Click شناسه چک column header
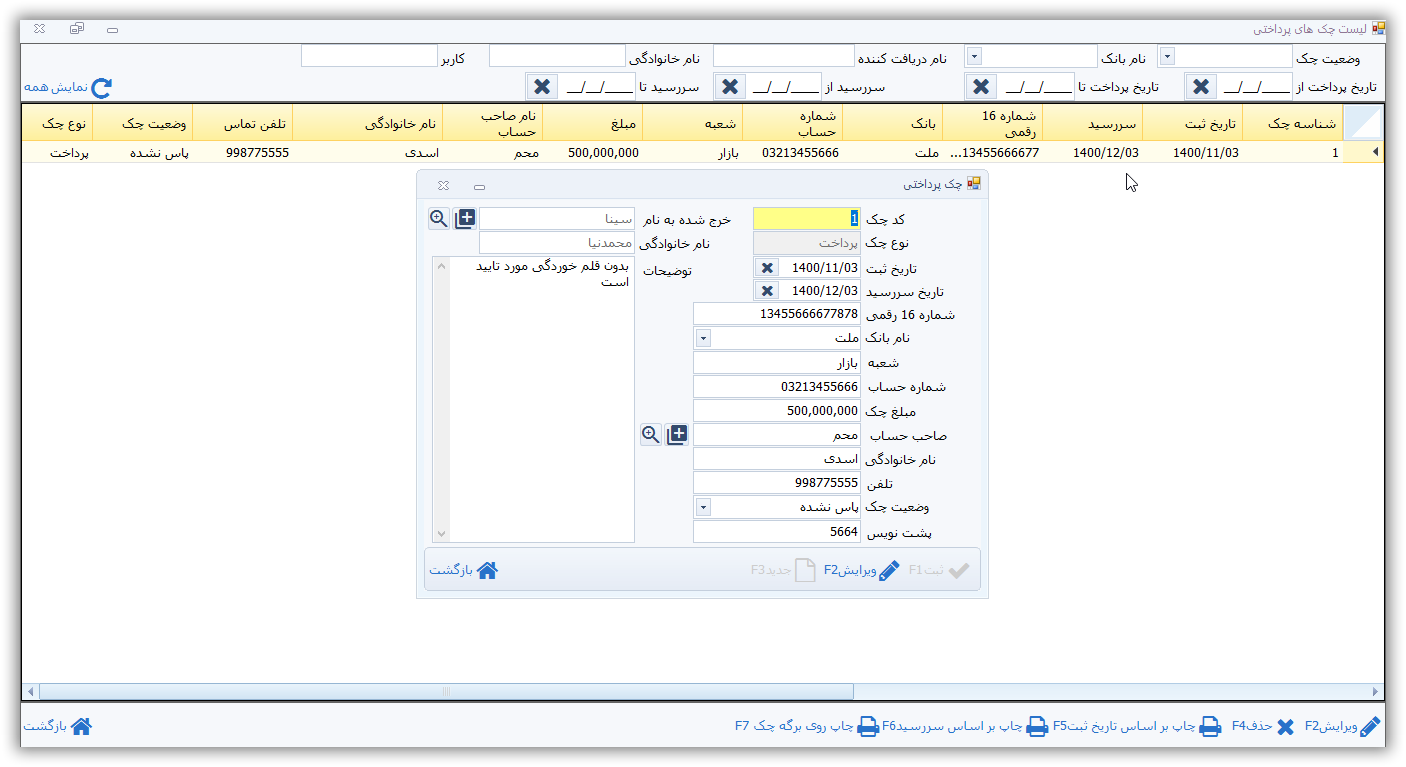The image size is (1406, 767). tap(1292, 124)
